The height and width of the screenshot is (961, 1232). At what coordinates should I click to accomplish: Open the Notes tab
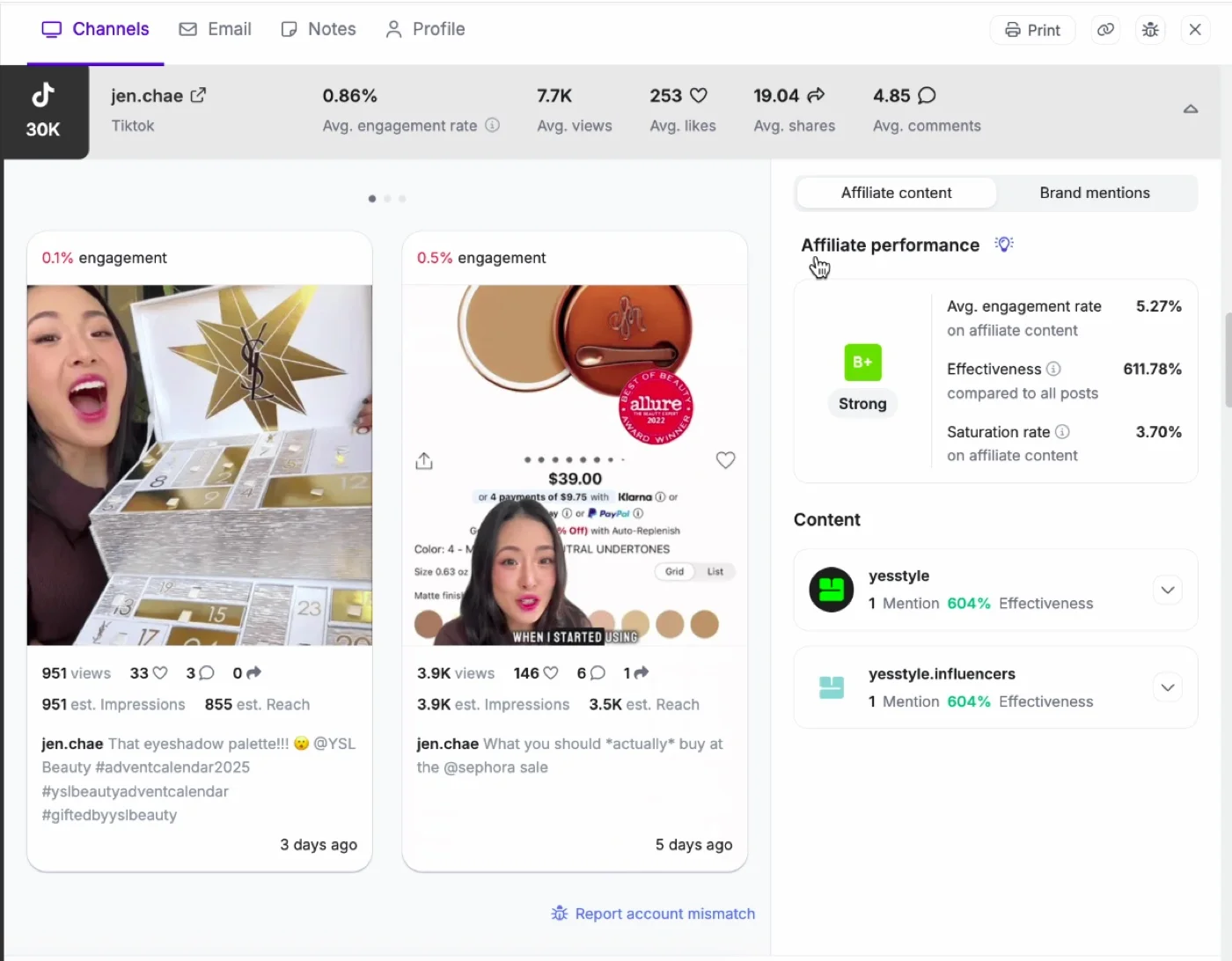tap(319, 29)
